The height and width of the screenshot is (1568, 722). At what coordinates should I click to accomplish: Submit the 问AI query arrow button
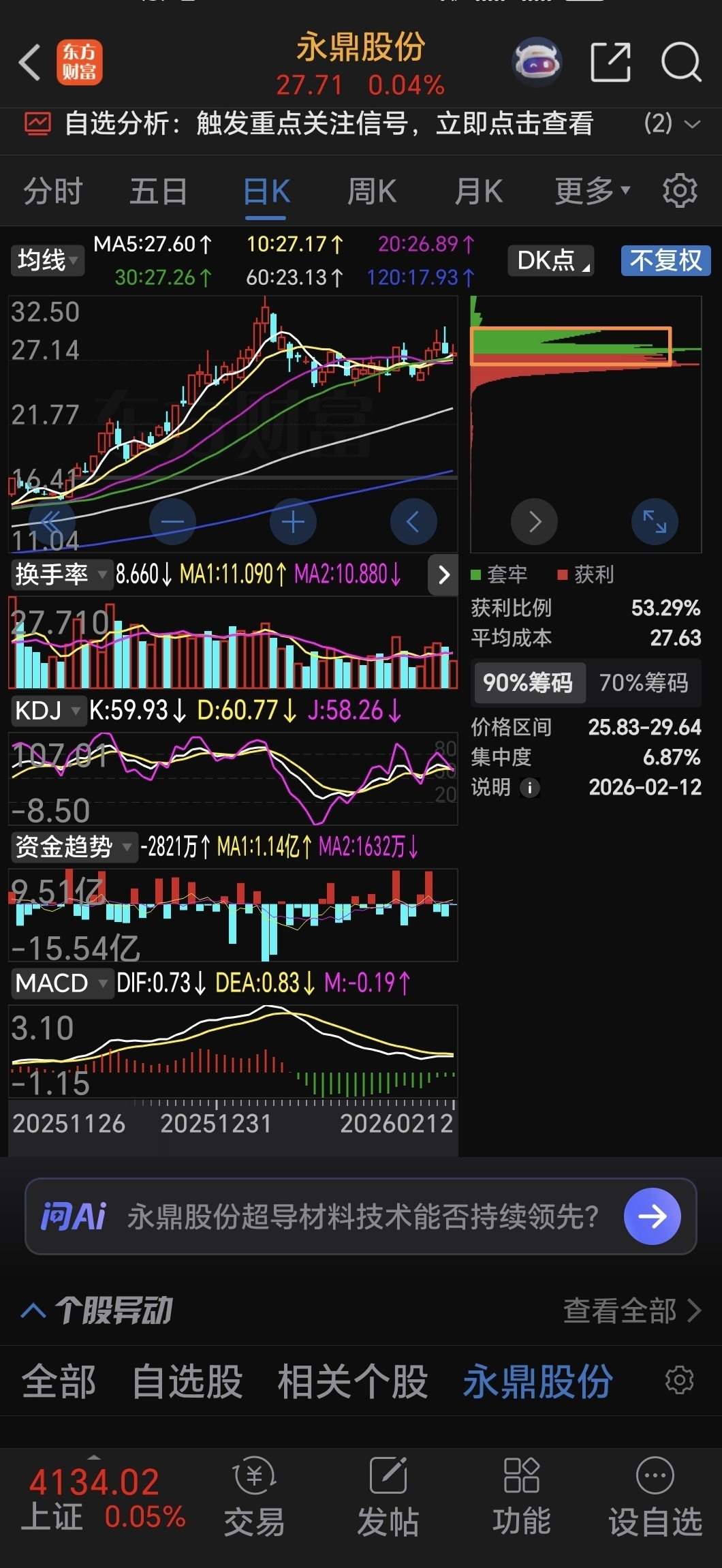click(x=652, y=1216)
